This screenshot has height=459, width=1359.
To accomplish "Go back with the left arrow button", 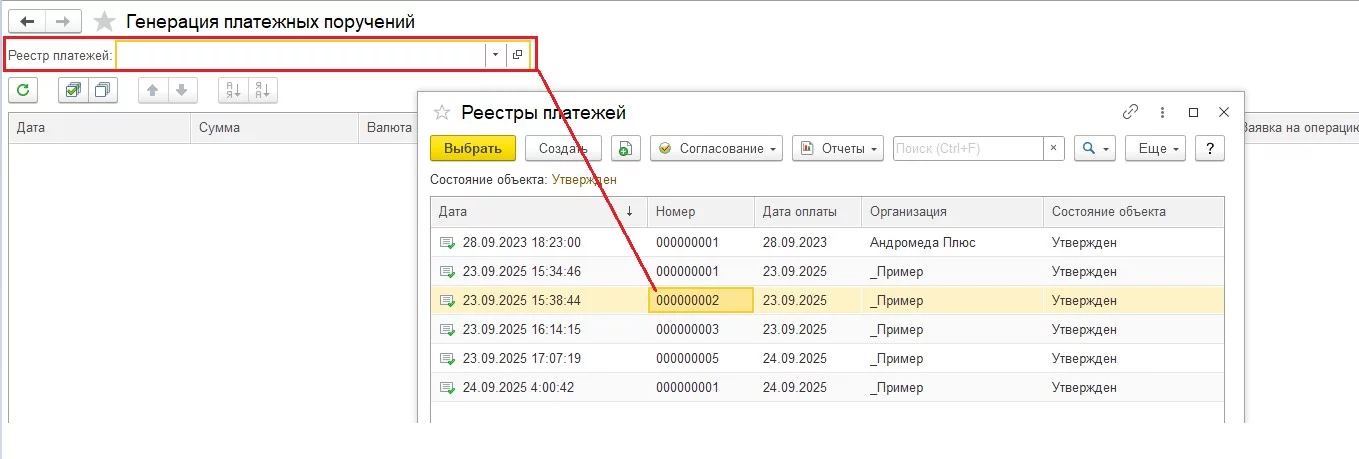I will [26, 21].
